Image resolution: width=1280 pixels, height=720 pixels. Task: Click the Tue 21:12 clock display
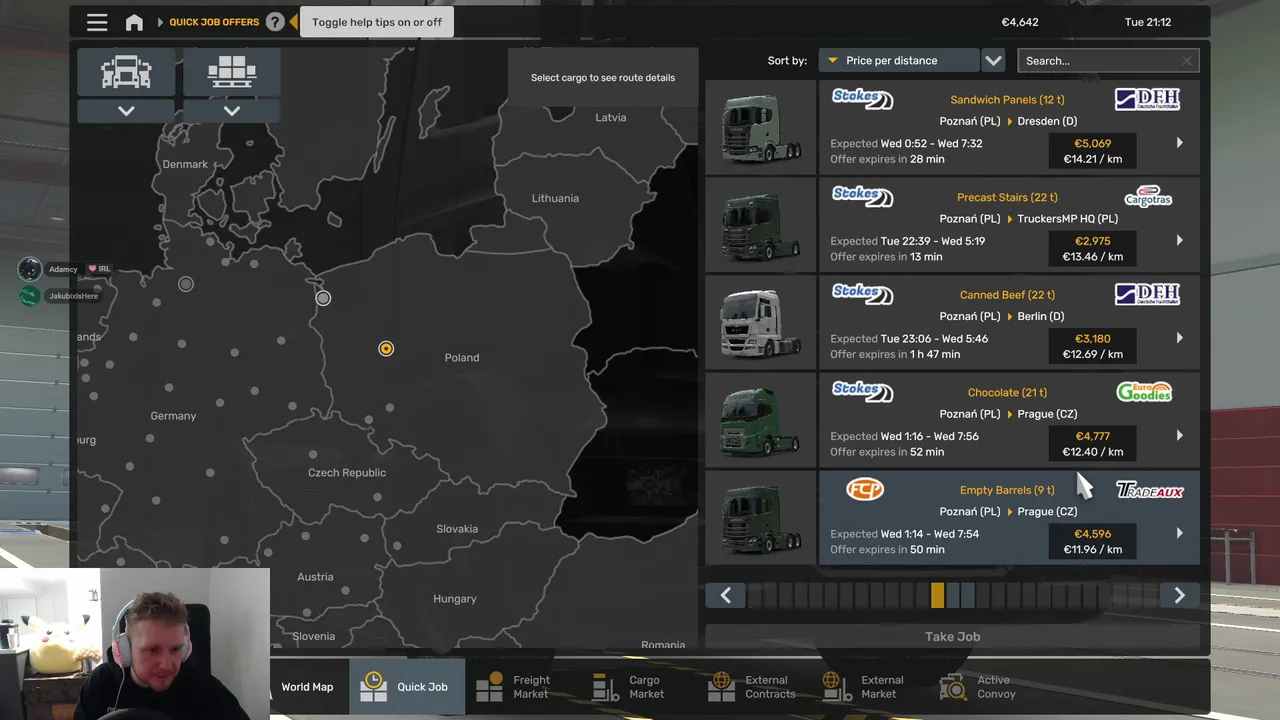(1148, 22)
